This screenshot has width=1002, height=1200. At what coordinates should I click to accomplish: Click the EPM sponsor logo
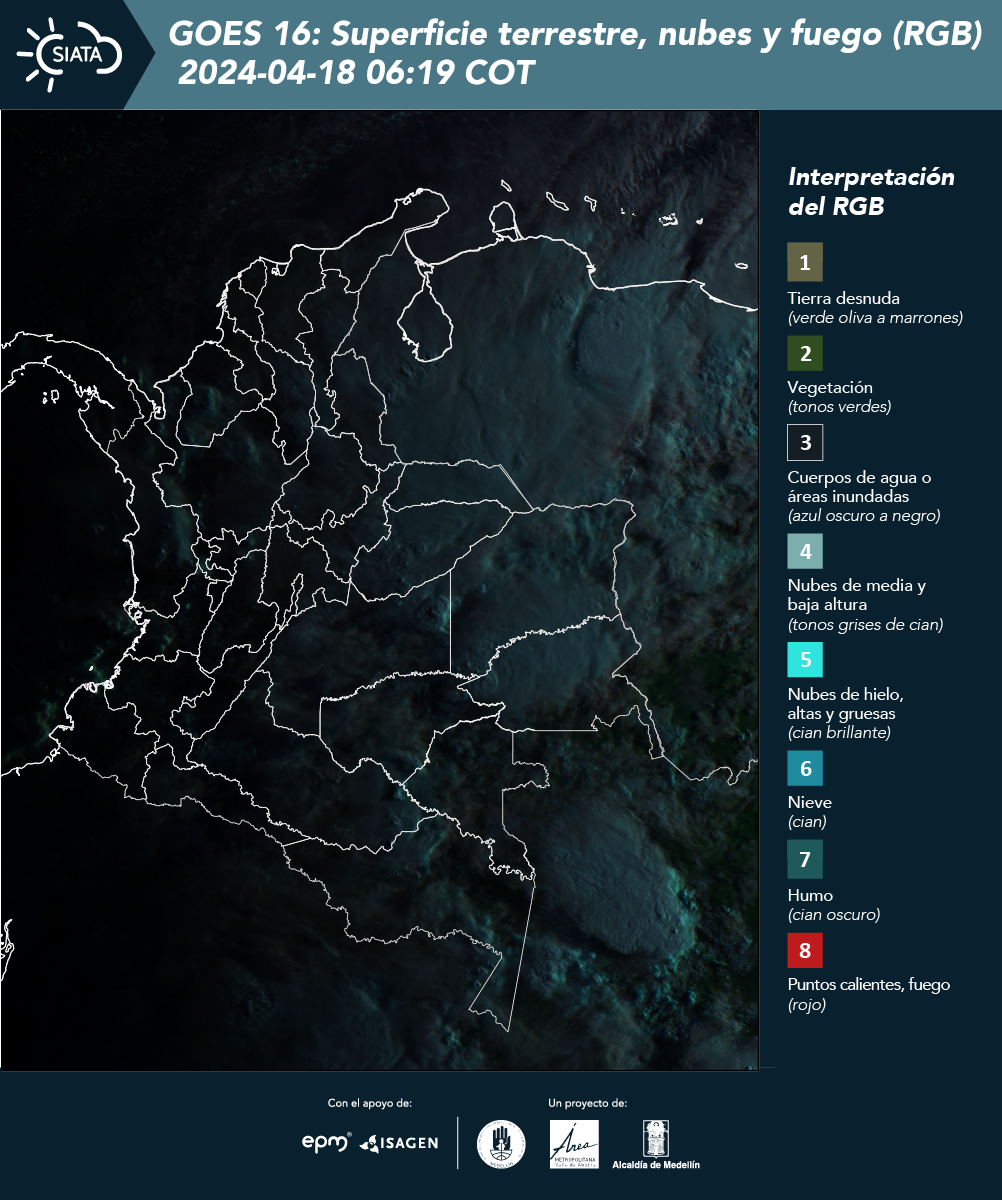327,1142
